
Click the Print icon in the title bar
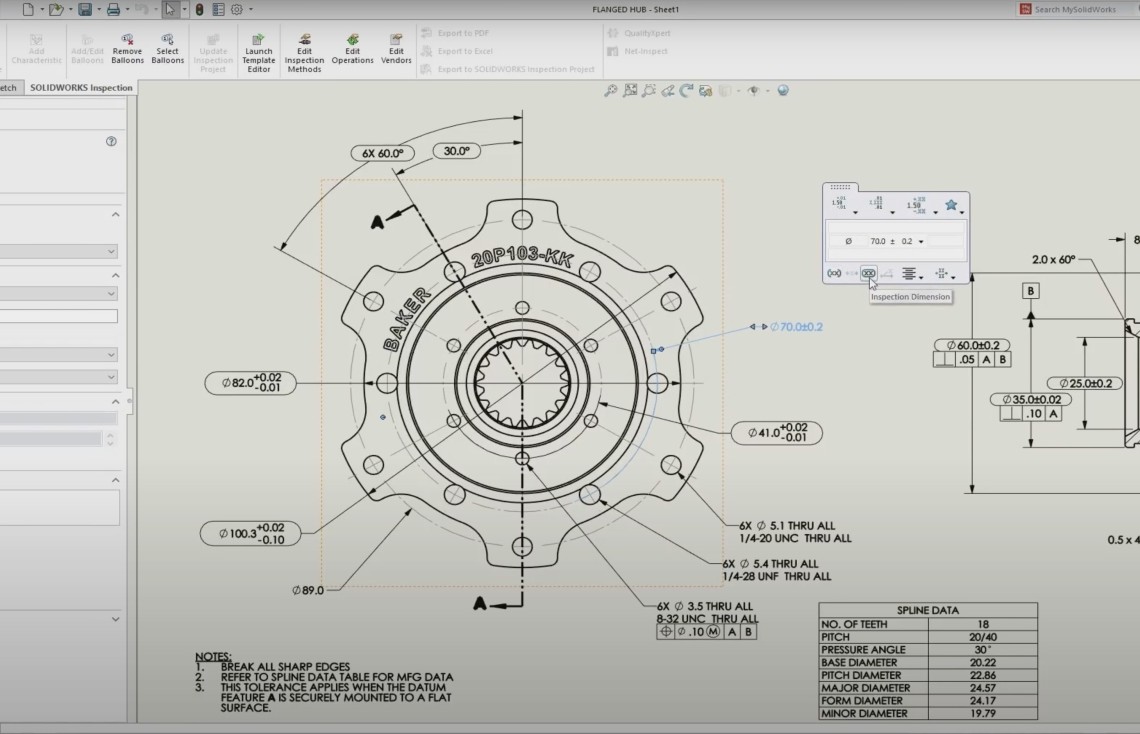[113, 9]
